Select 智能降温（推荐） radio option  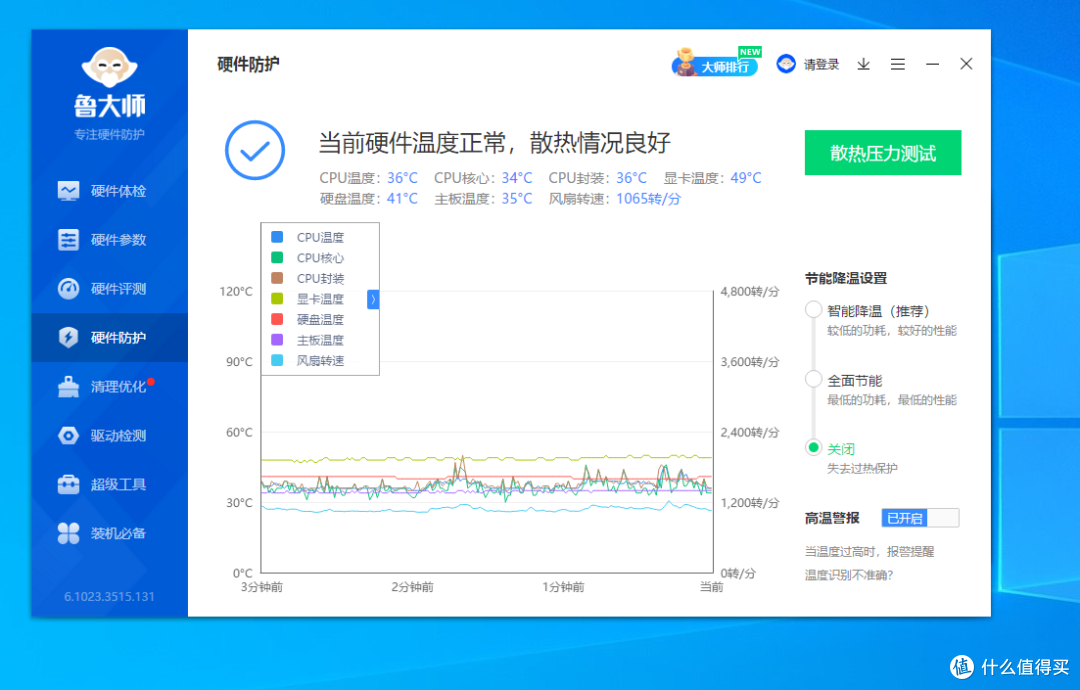tap(813, 309)
